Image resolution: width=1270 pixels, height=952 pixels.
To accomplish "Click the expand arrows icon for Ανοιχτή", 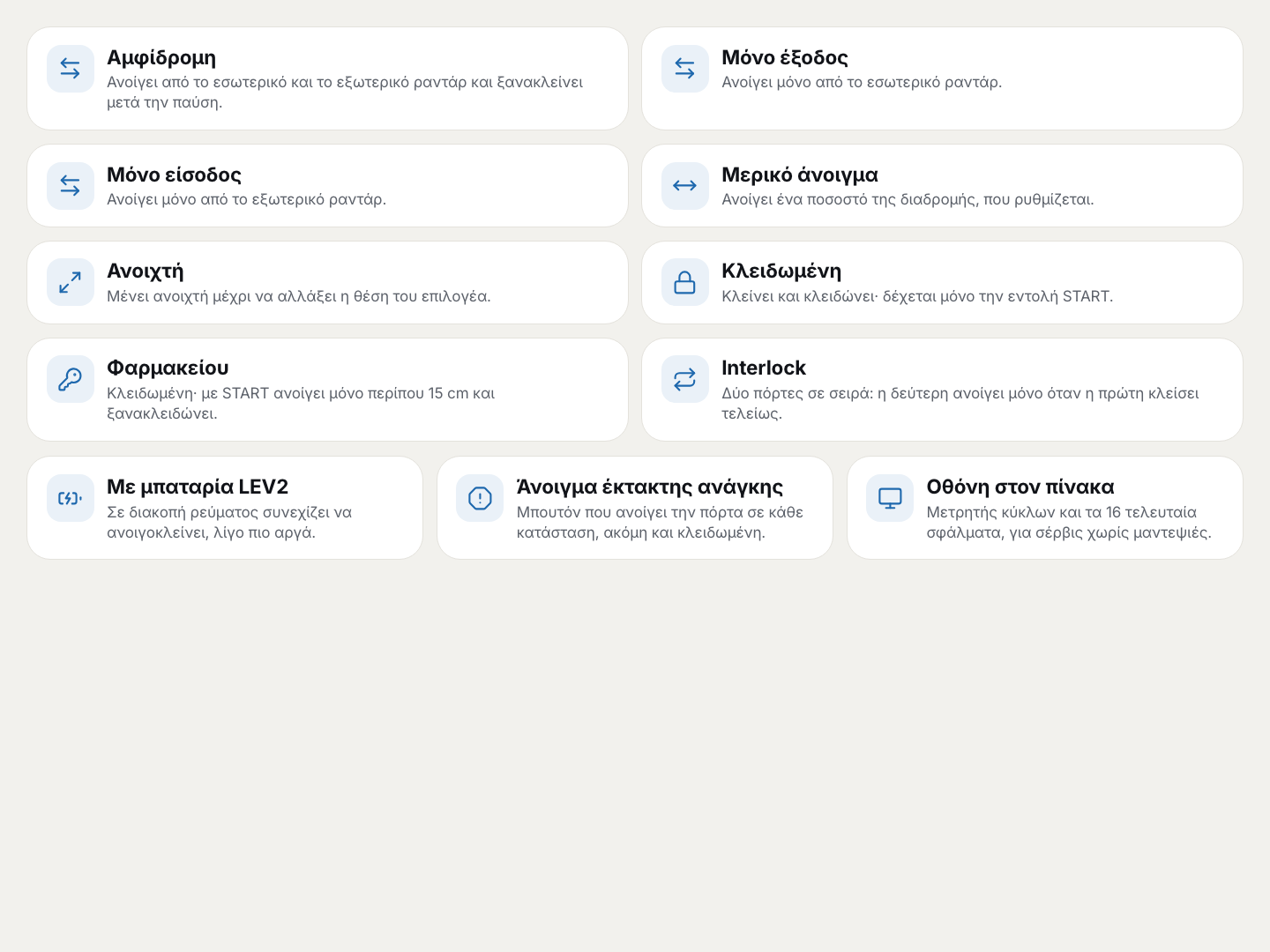I will coord(71,282).
